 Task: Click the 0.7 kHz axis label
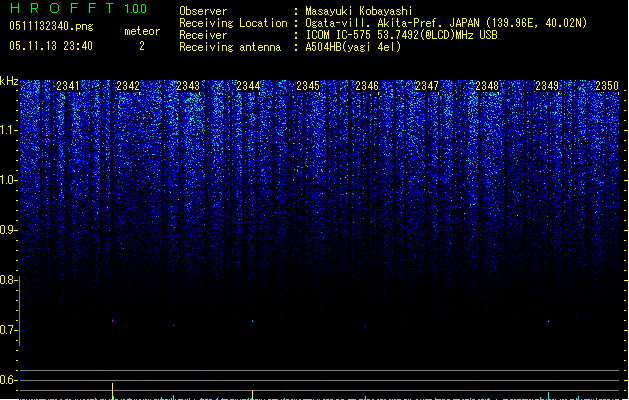click(x=8, y=330)
